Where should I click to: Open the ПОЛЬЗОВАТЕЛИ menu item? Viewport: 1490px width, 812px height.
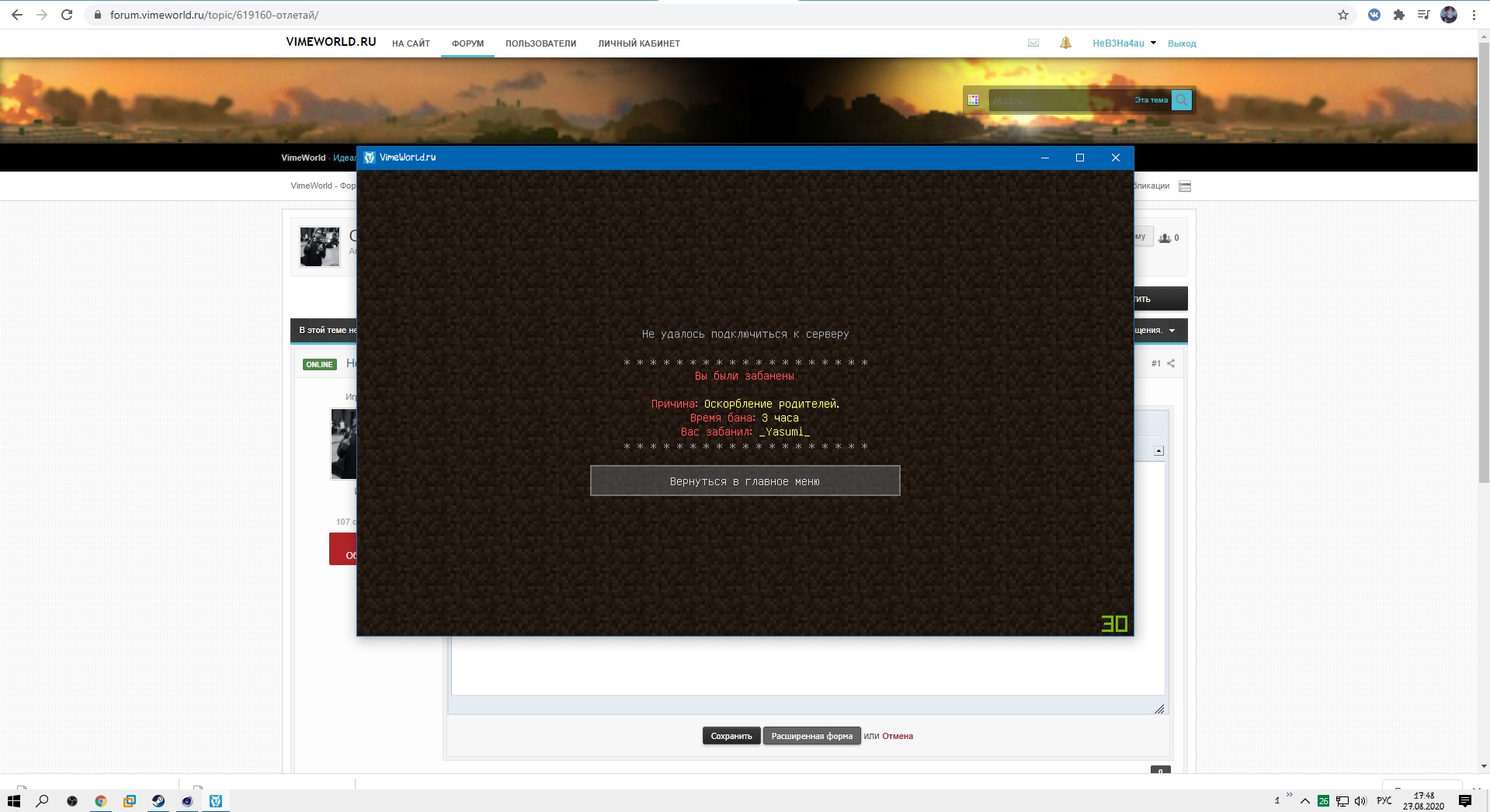(540, 43)
